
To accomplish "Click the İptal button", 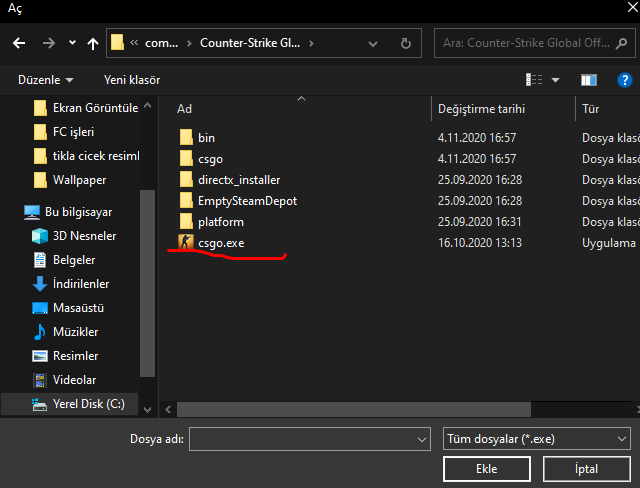I will click(587, 469).
